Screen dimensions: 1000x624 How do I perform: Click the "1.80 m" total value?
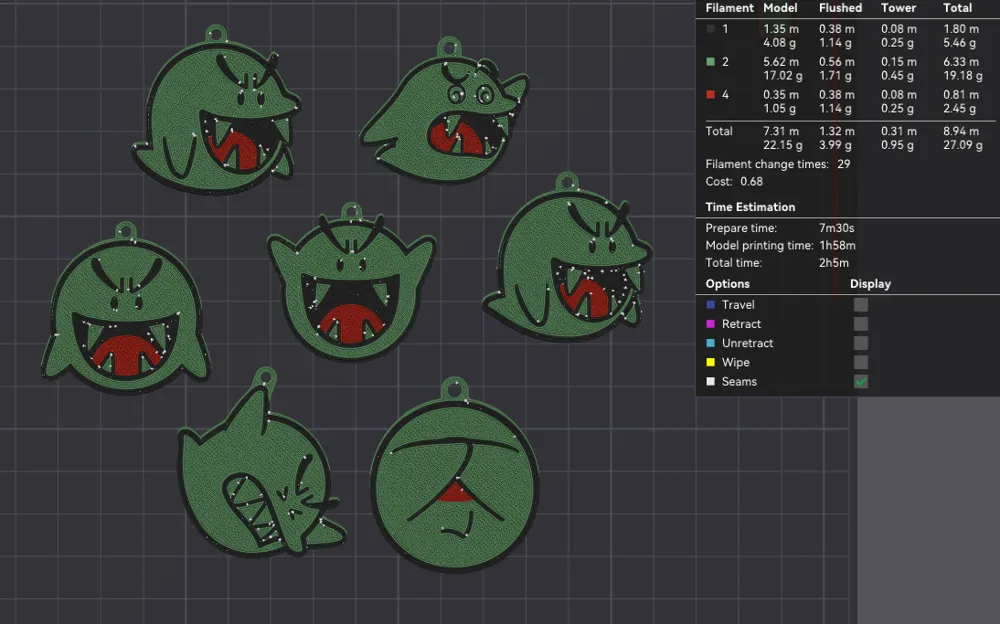[961, 29]
